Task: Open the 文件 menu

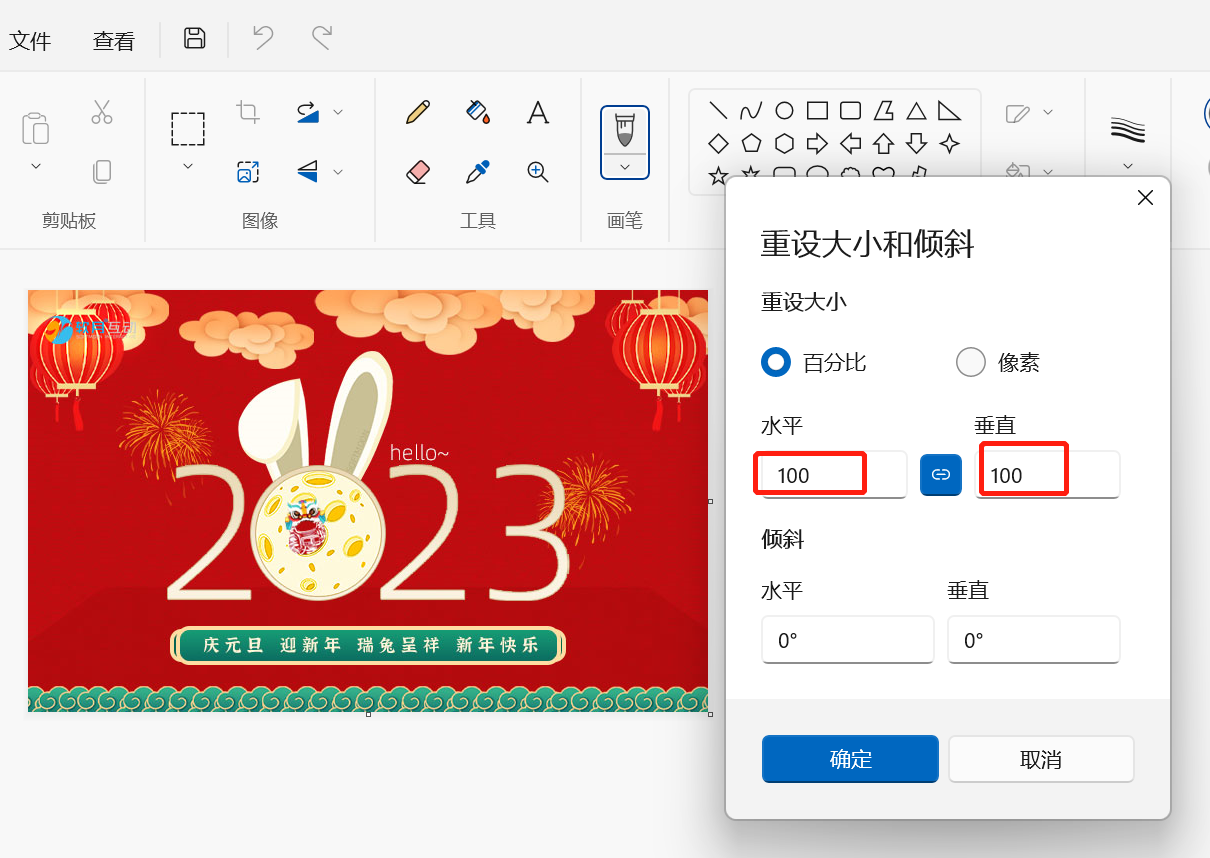Action: tap(30, 41)
